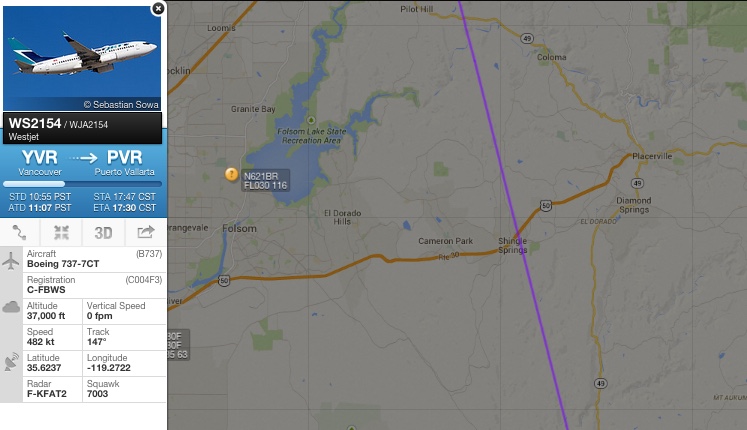Image resolution: width=747 pixels, height=430 pixels.
Task: Click the center-on-aircraft arrows icon
Action: [61, 232]
